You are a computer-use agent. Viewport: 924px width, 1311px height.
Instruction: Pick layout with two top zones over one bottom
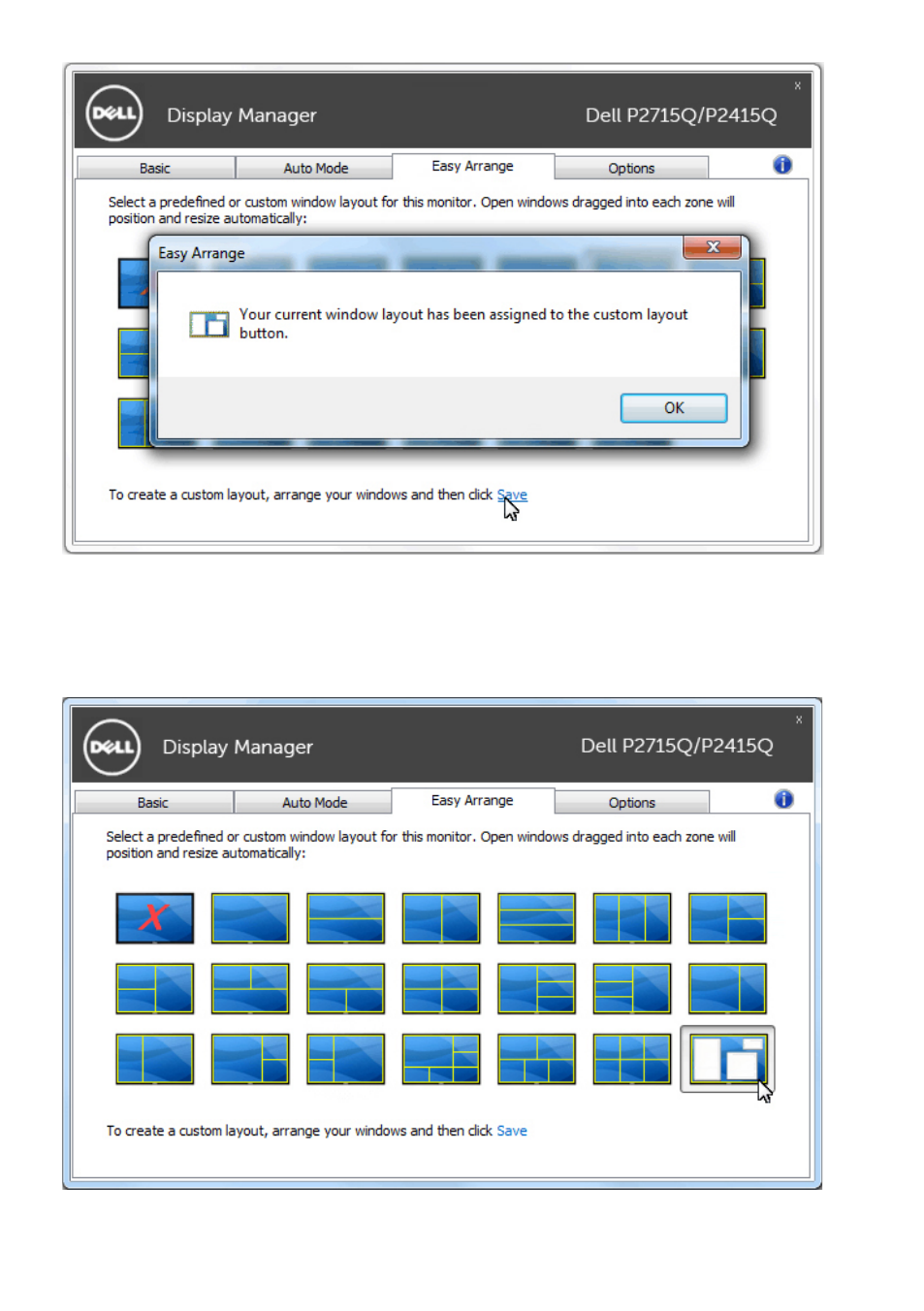[250, 988]
